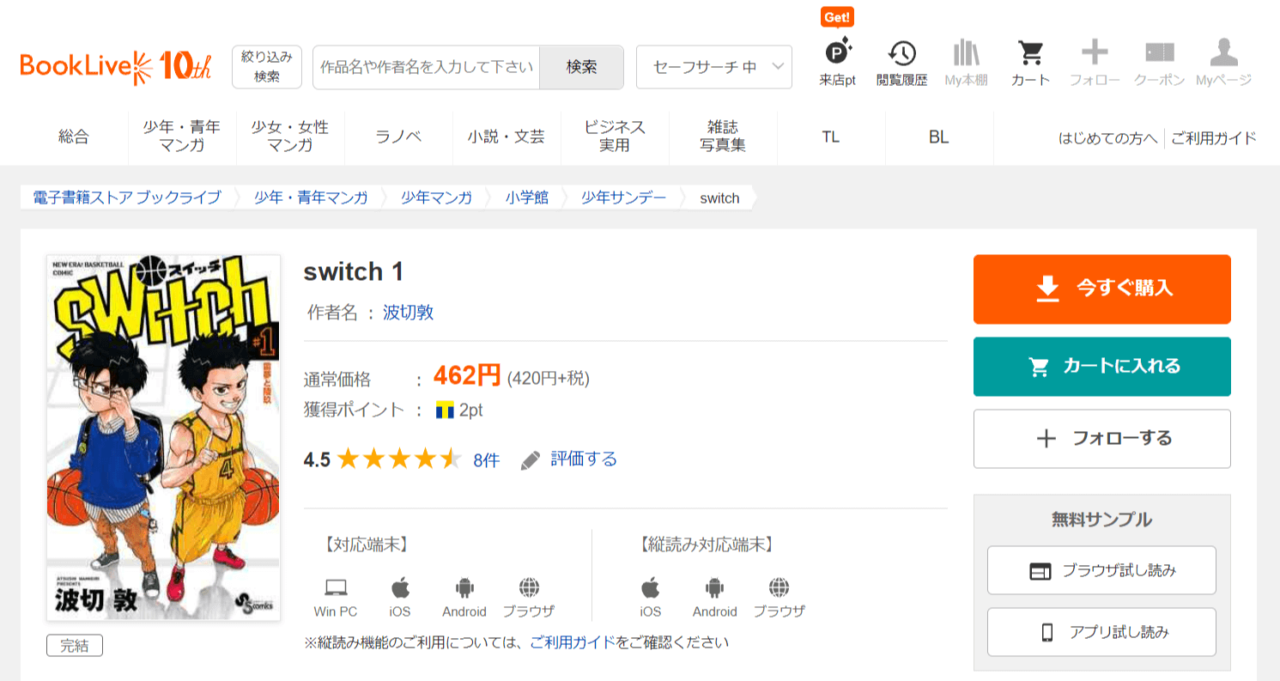The image size is (1280, 681).
Task: Open 閲覧履歴 browsing history icon
Action: [x=901, y=62]
